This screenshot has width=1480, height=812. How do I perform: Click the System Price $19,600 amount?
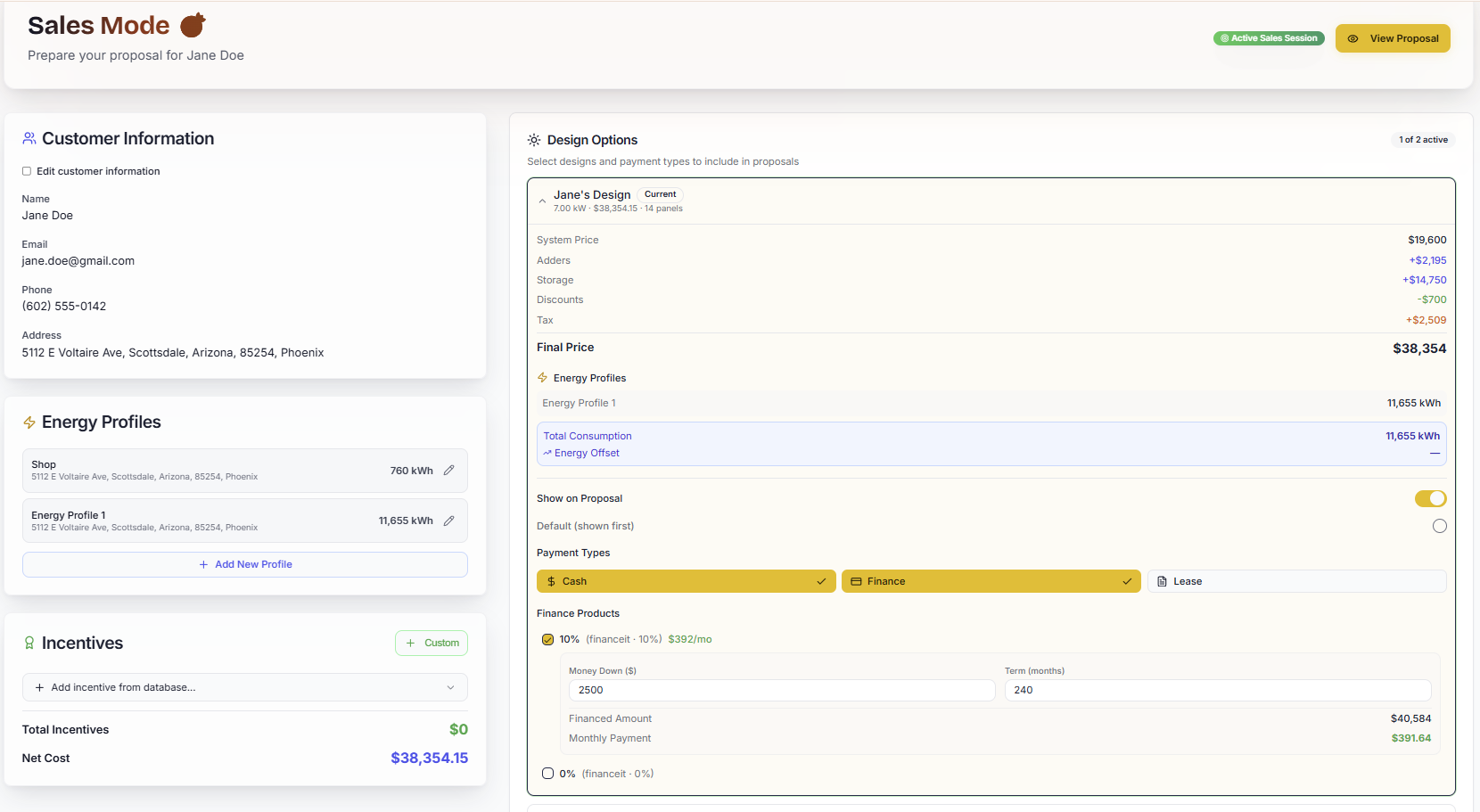point(1427,240)
